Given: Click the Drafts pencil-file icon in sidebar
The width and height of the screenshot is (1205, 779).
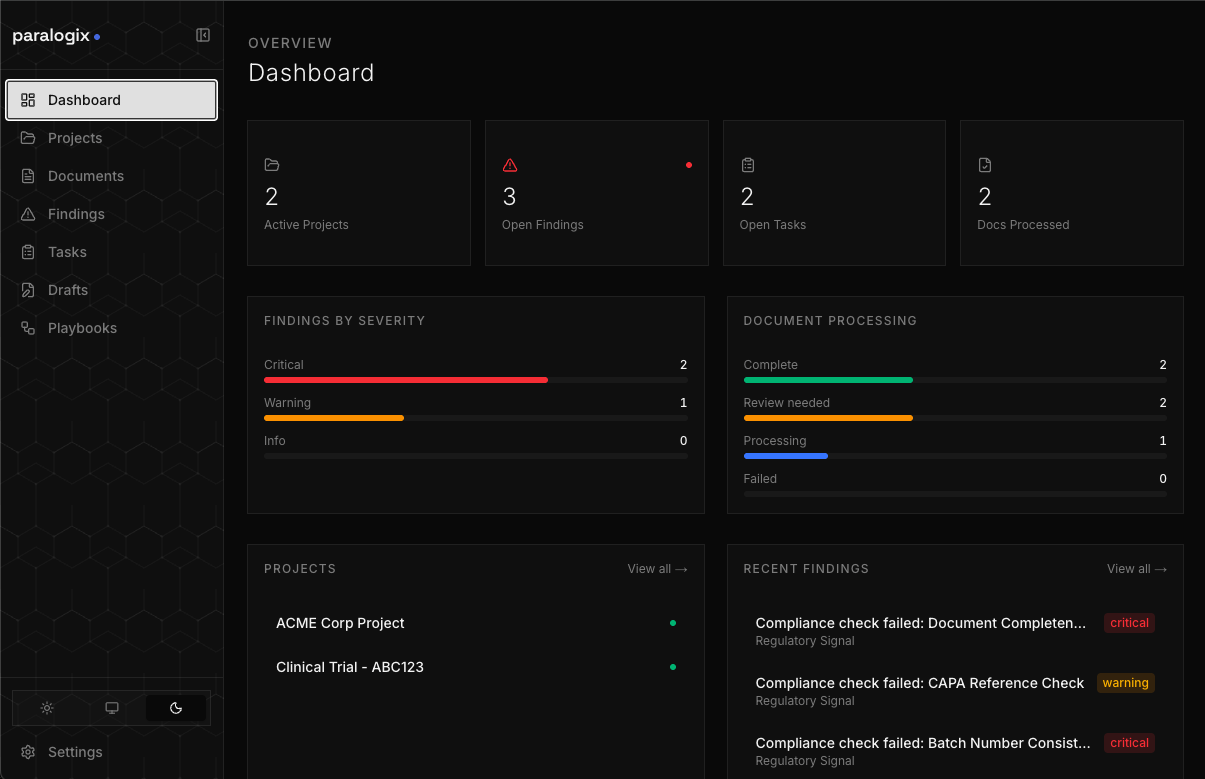Looking at the screenshot, I should tap(28, 290).
